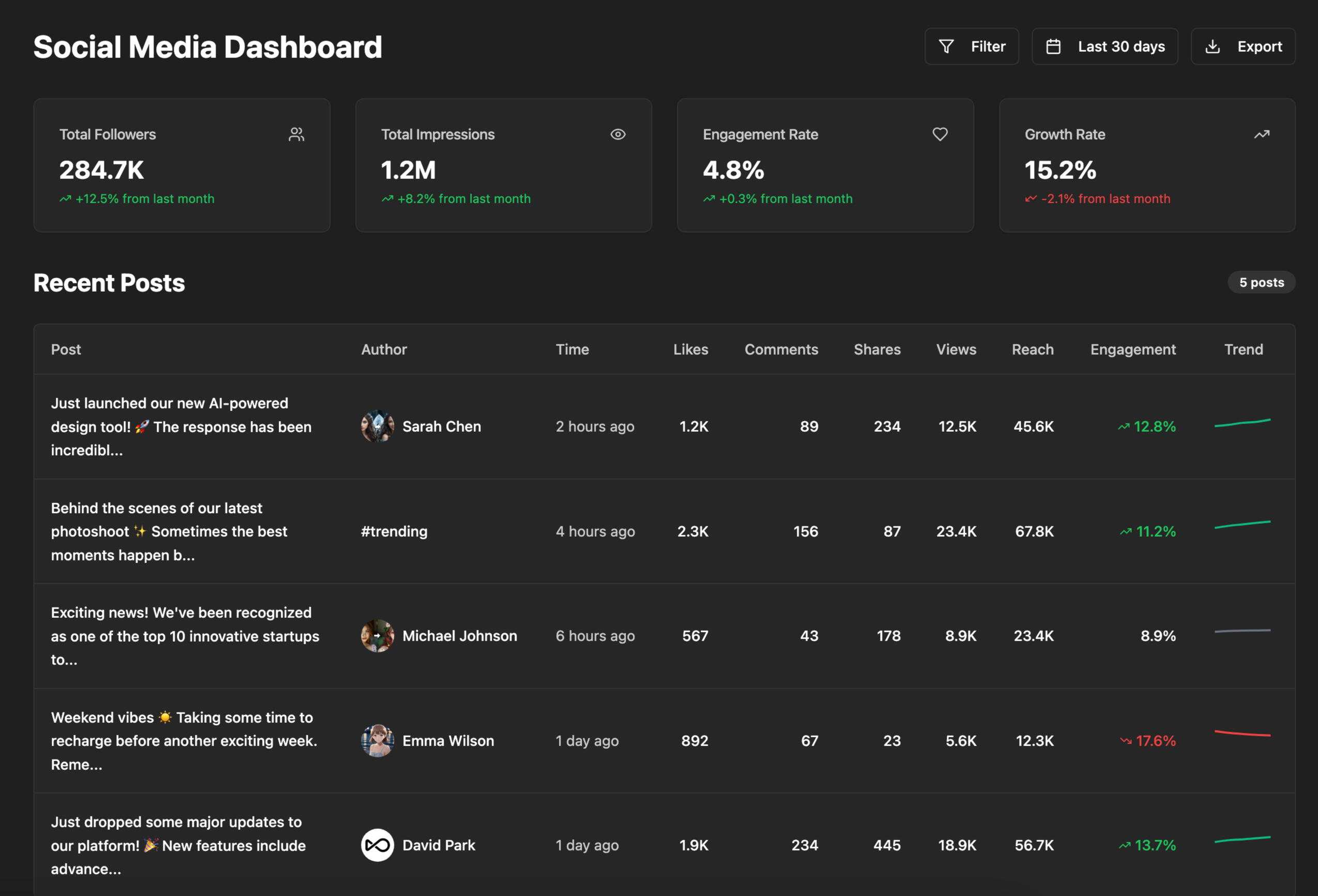
Task: Open the #trending hashtag link
Action: 393,531
